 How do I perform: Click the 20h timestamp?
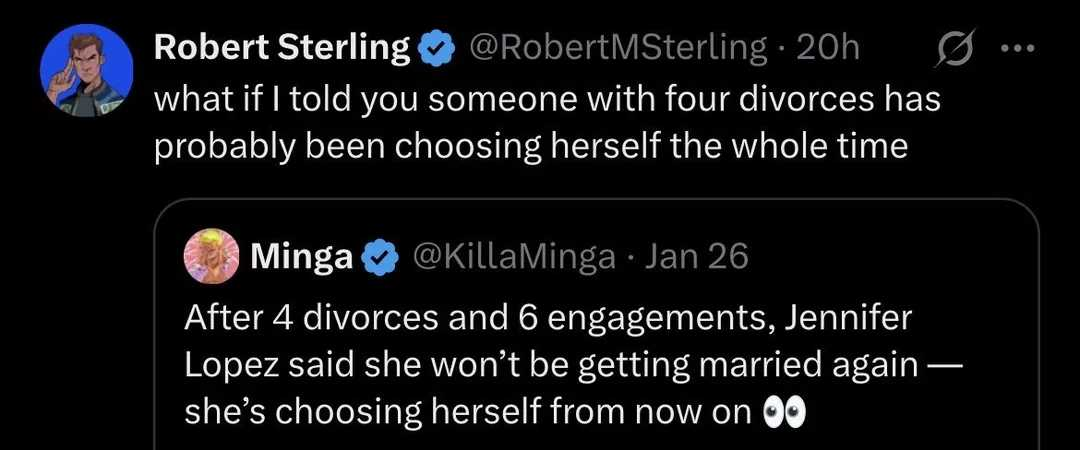(827, 47)
